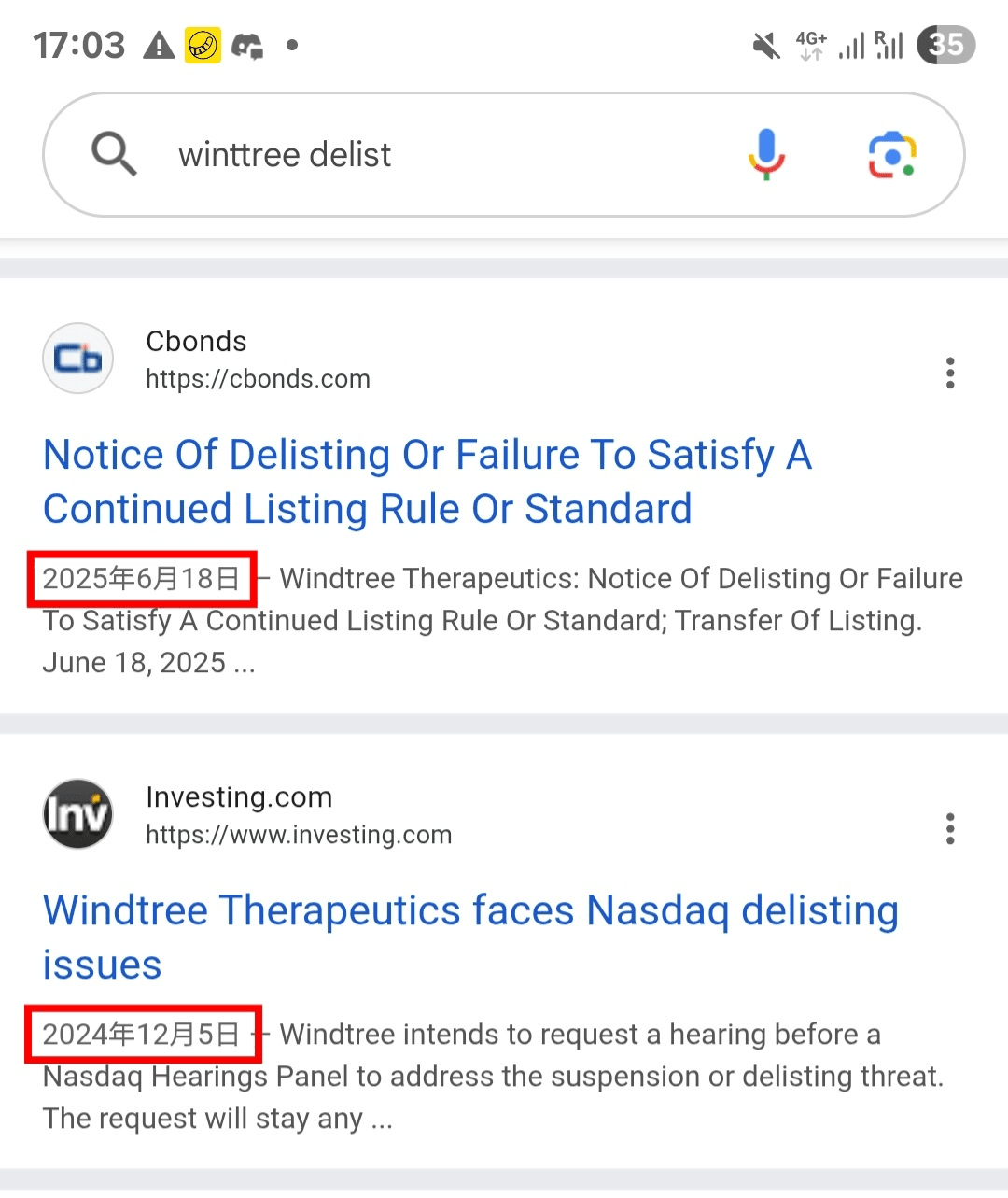Tap the https://www.investing.com URL
Screen dimensions: 1008x1198
[x=299, y=835]
